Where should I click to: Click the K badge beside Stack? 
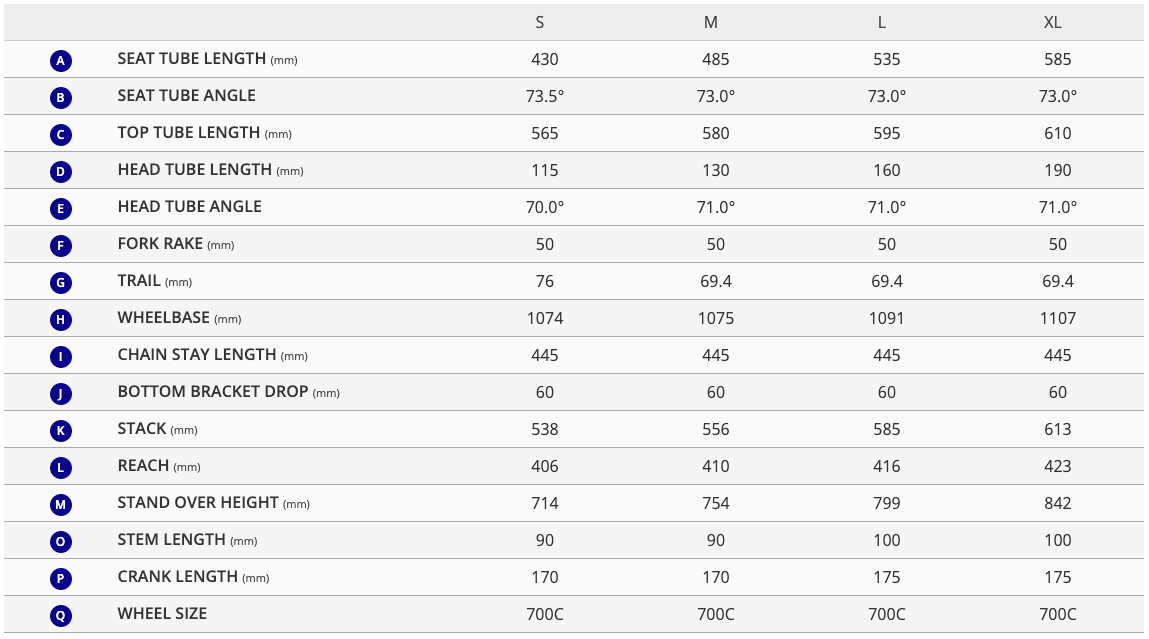coord(61,430)
